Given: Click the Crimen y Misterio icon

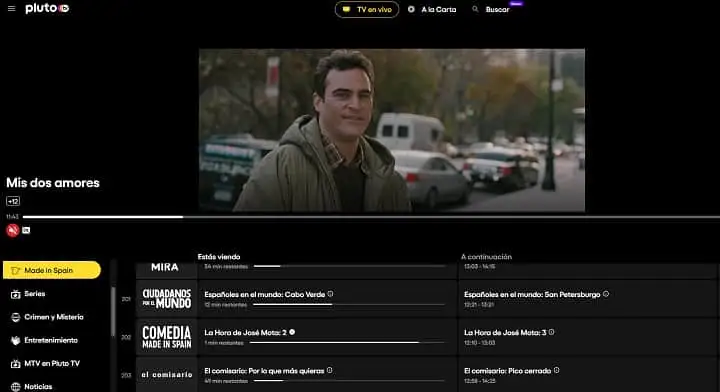Looking at the screenshot, I should point(16,317).
